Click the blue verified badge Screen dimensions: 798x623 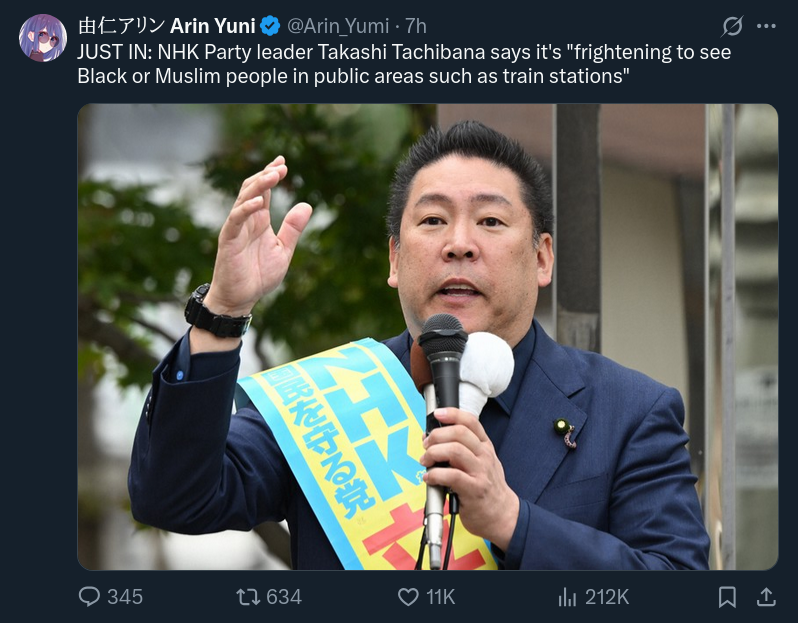[270, 26]
